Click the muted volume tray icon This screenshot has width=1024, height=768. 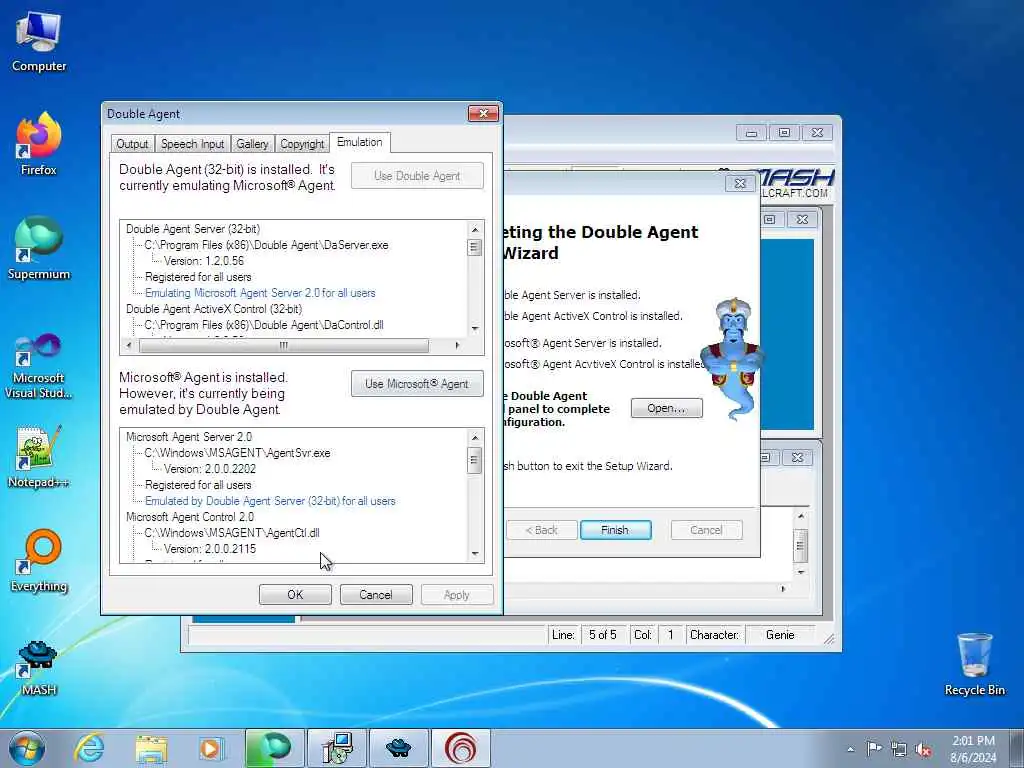[923, 749]
